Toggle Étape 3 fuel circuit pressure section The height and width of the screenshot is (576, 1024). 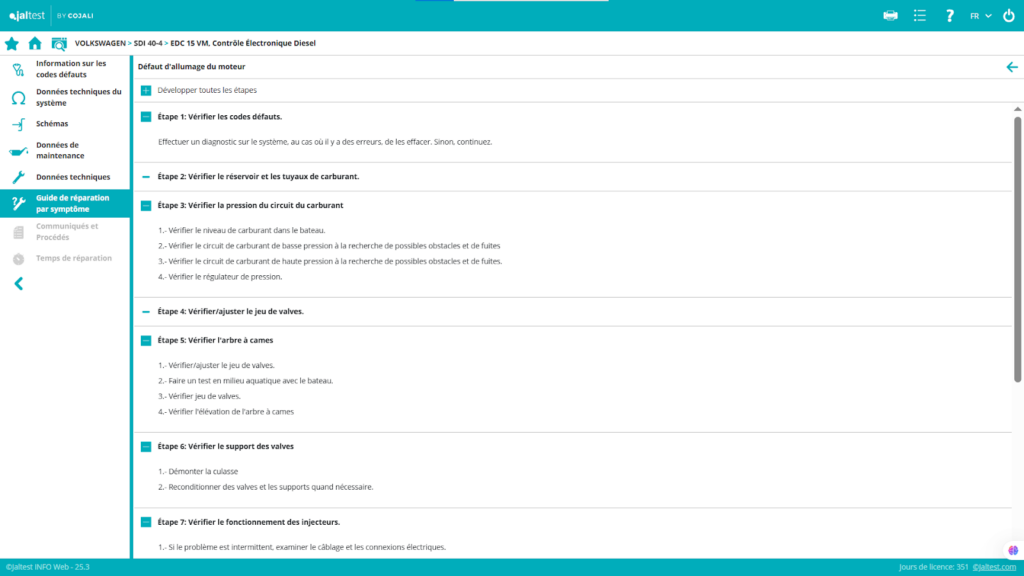(x=146, y=205)
